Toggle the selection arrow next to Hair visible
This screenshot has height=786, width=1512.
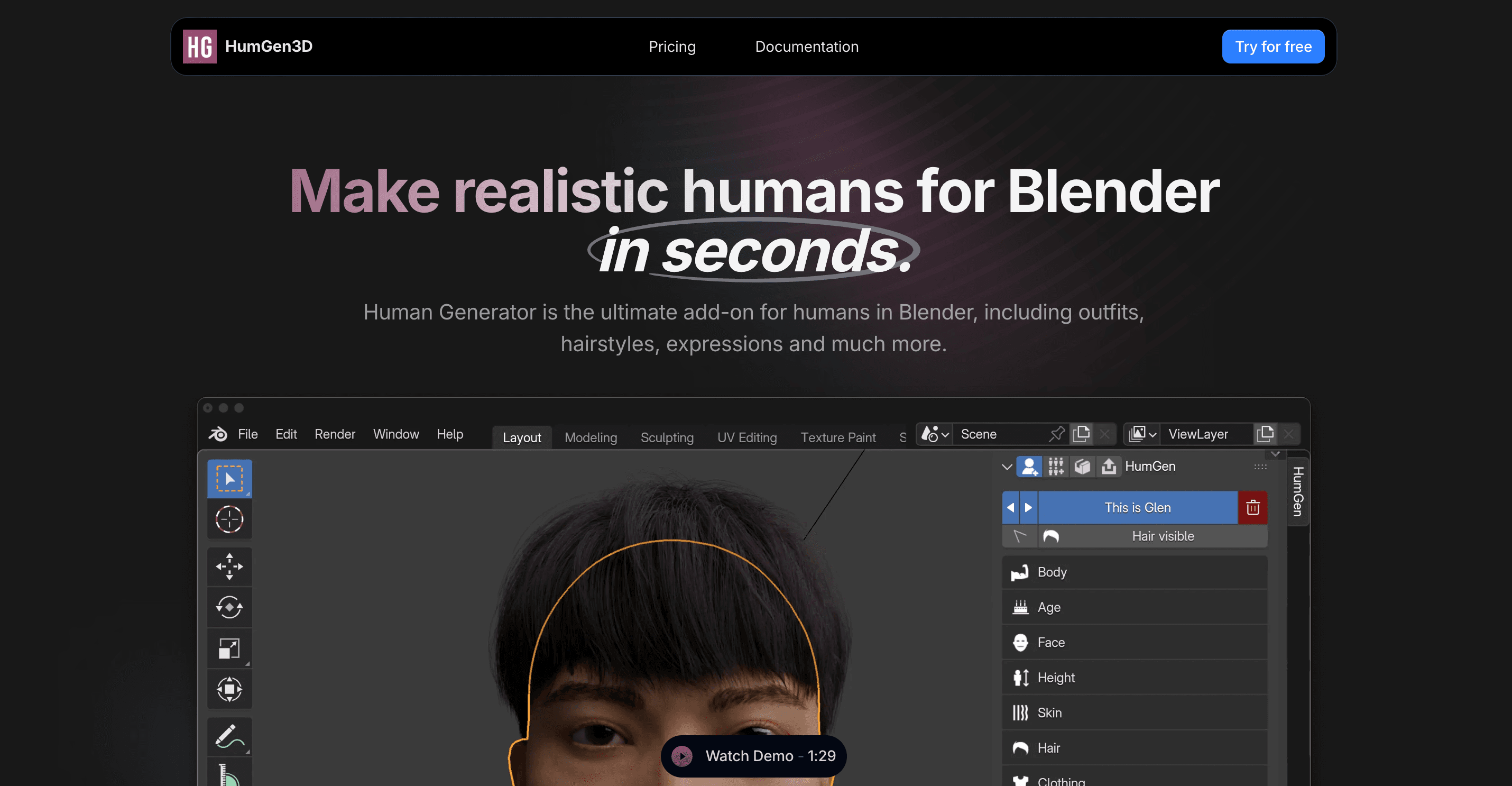point(1020,536)
